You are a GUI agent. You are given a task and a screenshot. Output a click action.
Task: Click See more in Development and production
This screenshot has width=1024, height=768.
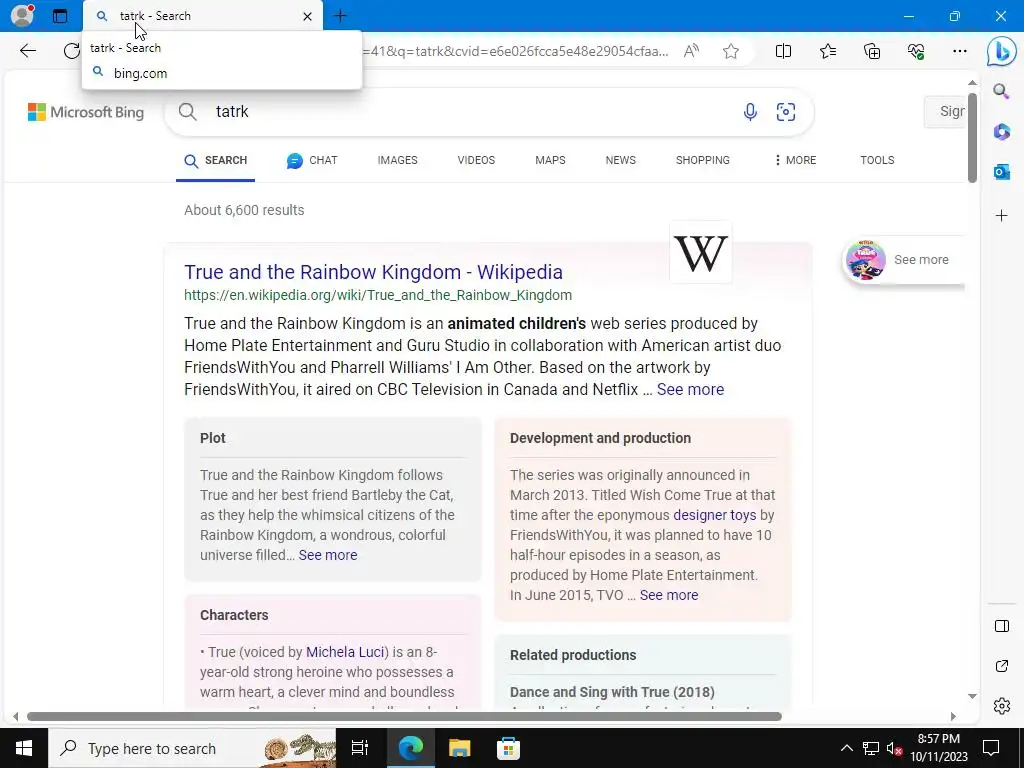point(669,595)
